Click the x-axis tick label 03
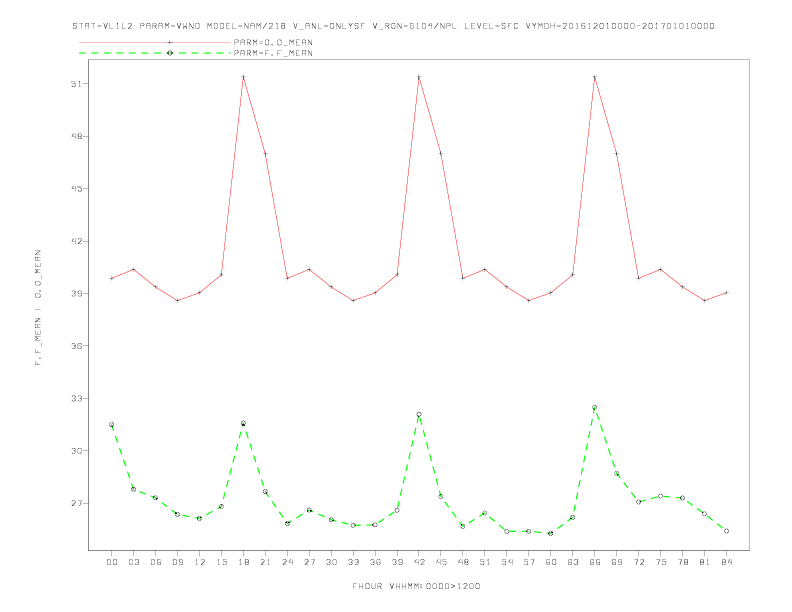Viewport: 792px width, 612px height. 133,562
